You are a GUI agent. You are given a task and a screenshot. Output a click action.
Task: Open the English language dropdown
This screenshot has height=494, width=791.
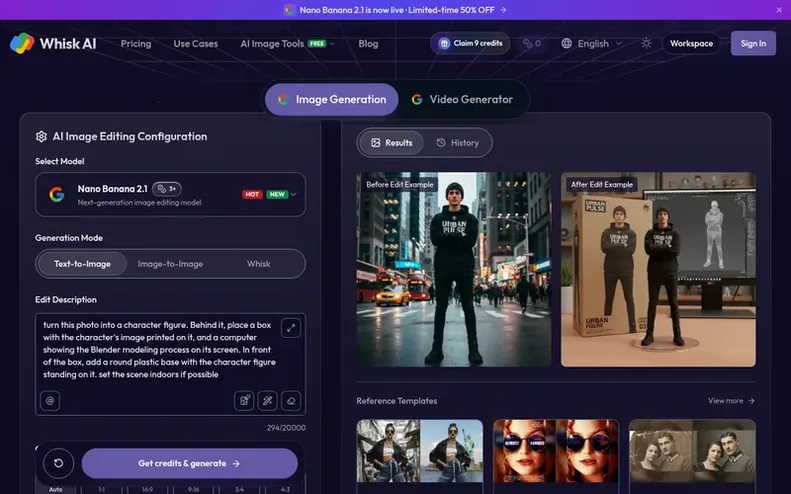591,43
